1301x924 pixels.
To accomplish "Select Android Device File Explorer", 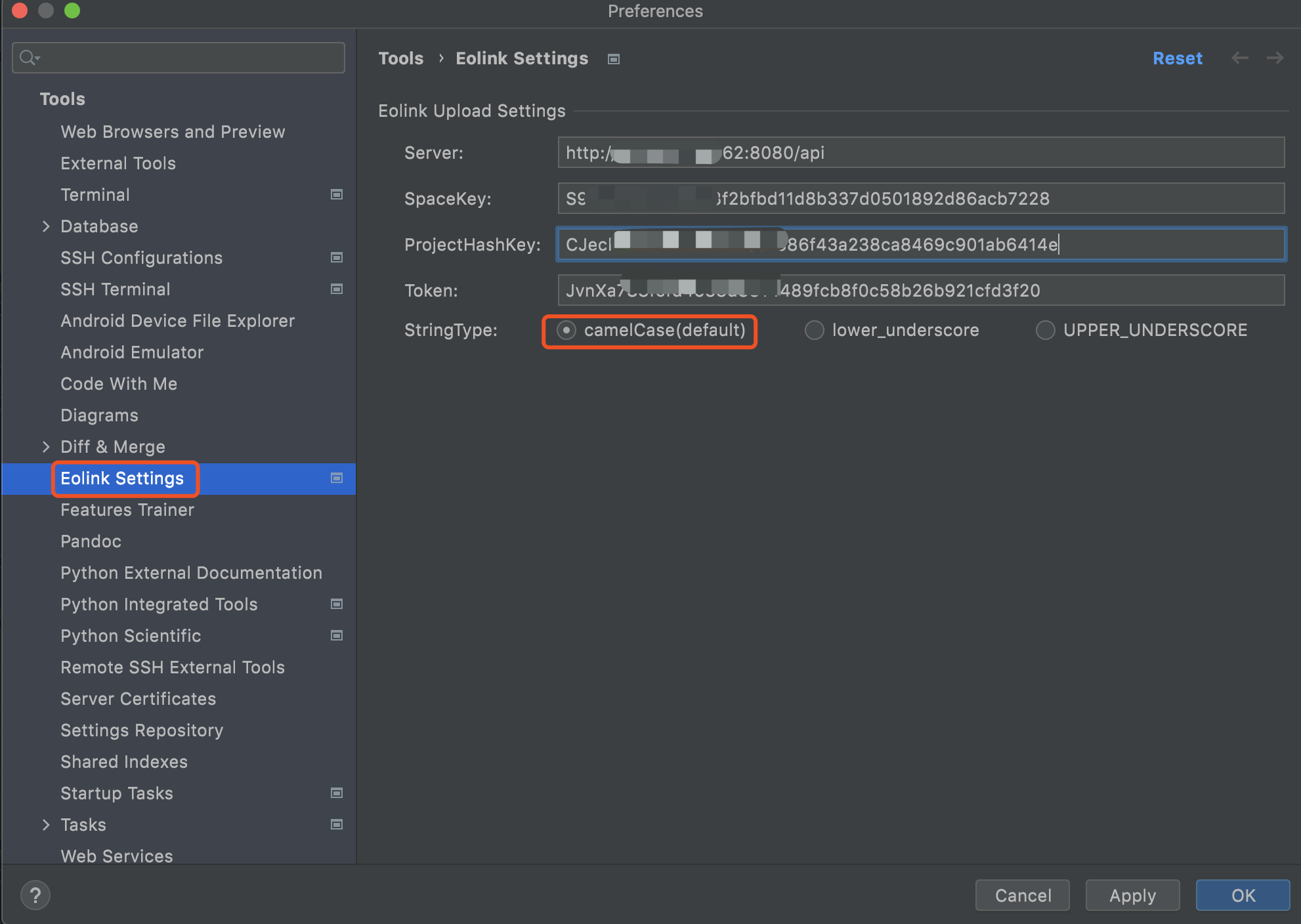I will pyautogui.click(x=178, y=321).
